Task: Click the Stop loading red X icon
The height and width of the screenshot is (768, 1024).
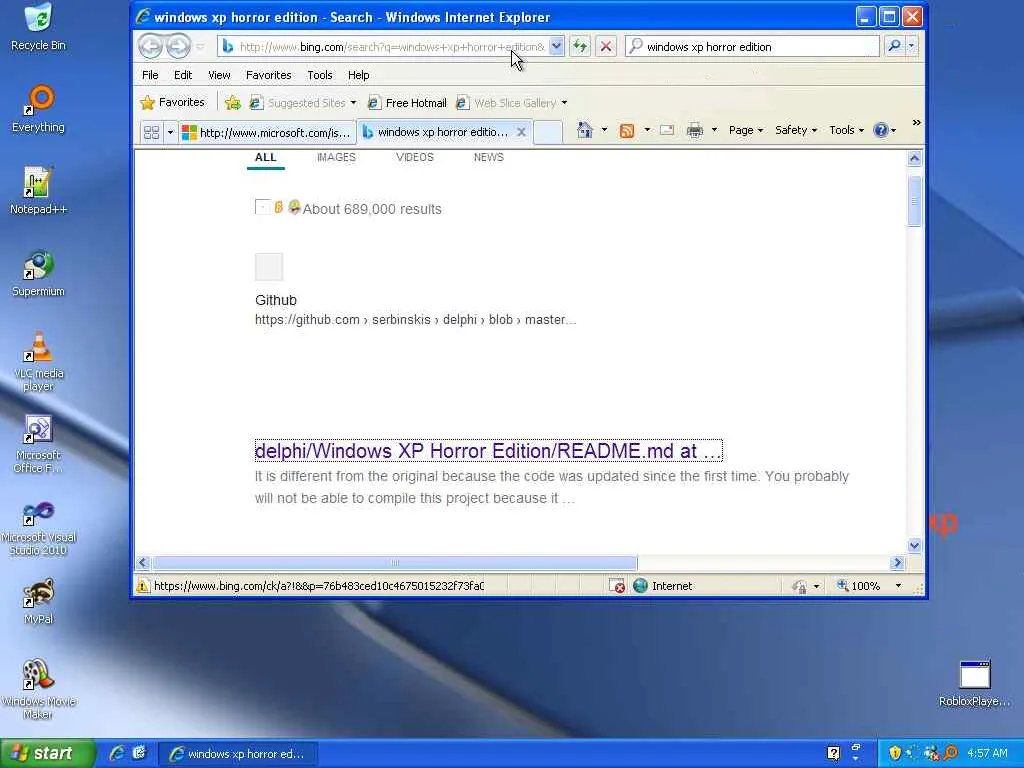Action: pos(606,46)
